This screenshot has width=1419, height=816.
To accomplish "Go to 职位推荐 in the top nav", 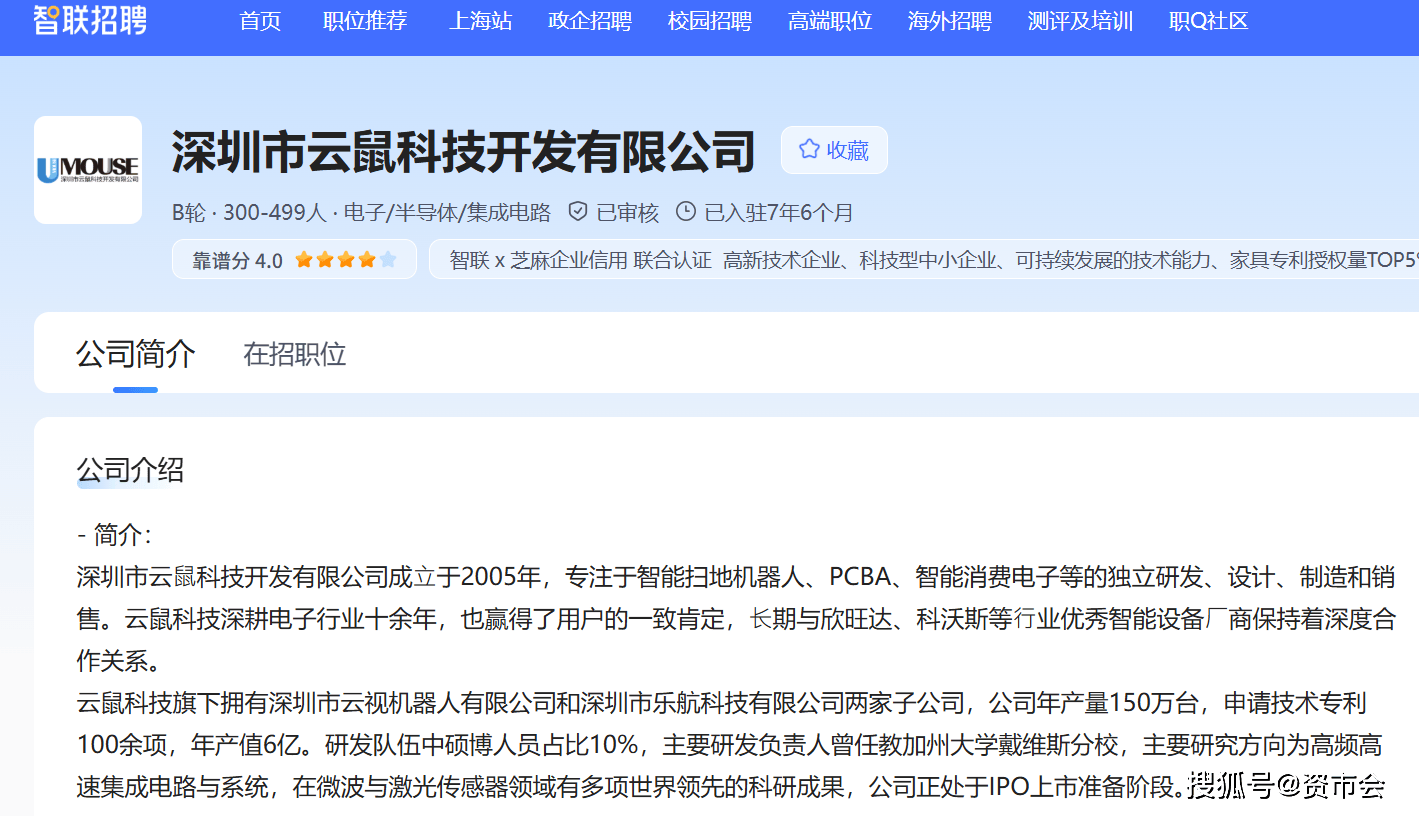I will pyautogui.click(x=365, y=21).
